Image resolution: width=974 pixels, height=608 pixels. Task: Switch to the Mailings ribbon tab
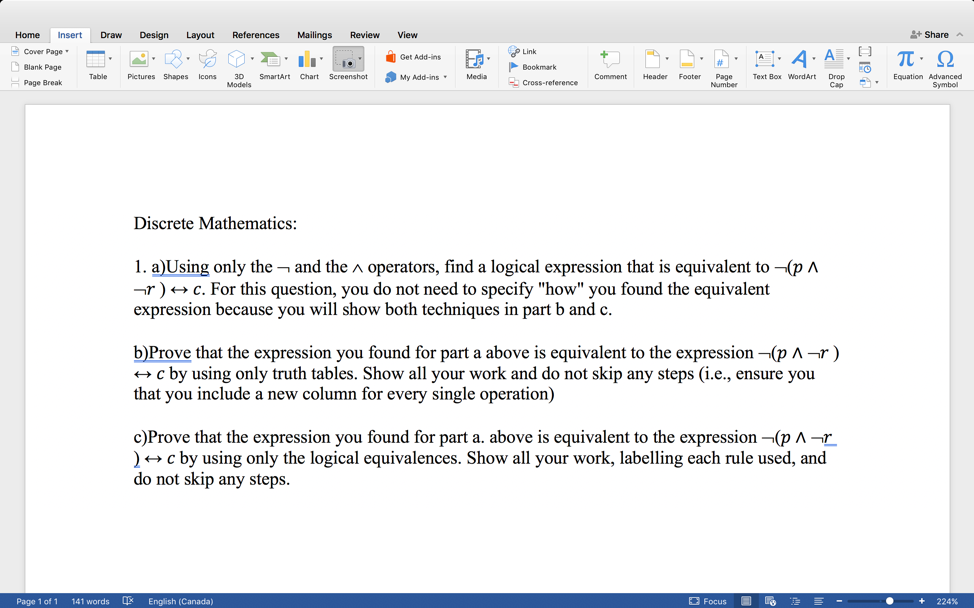pos(314,34)
